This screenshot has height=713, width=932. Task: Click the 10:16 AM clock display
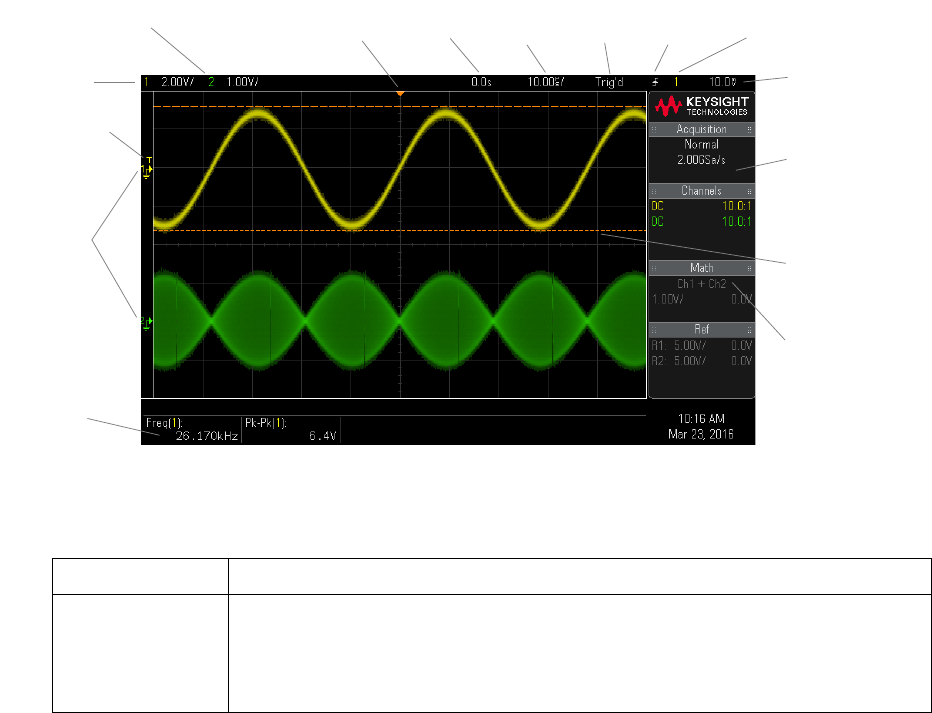click(x=701, y=418)
